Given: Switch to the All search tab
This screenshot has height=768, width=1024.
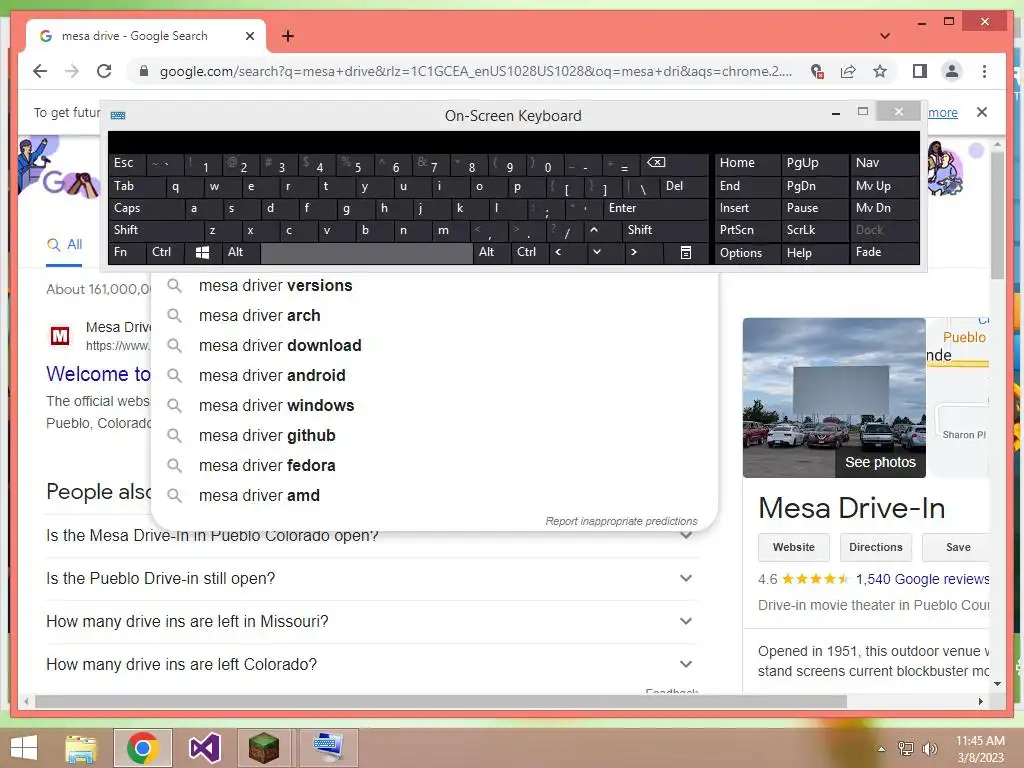Looking at the screenshot, I should [x=65, y=244].
